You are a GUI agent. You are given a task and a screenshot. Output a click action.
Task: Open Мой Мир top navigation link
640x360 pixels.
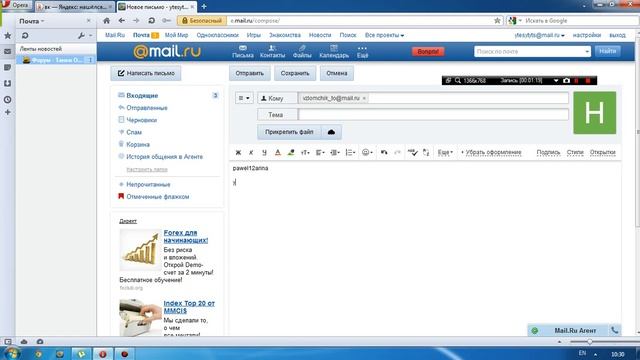(x=176, y=36)
